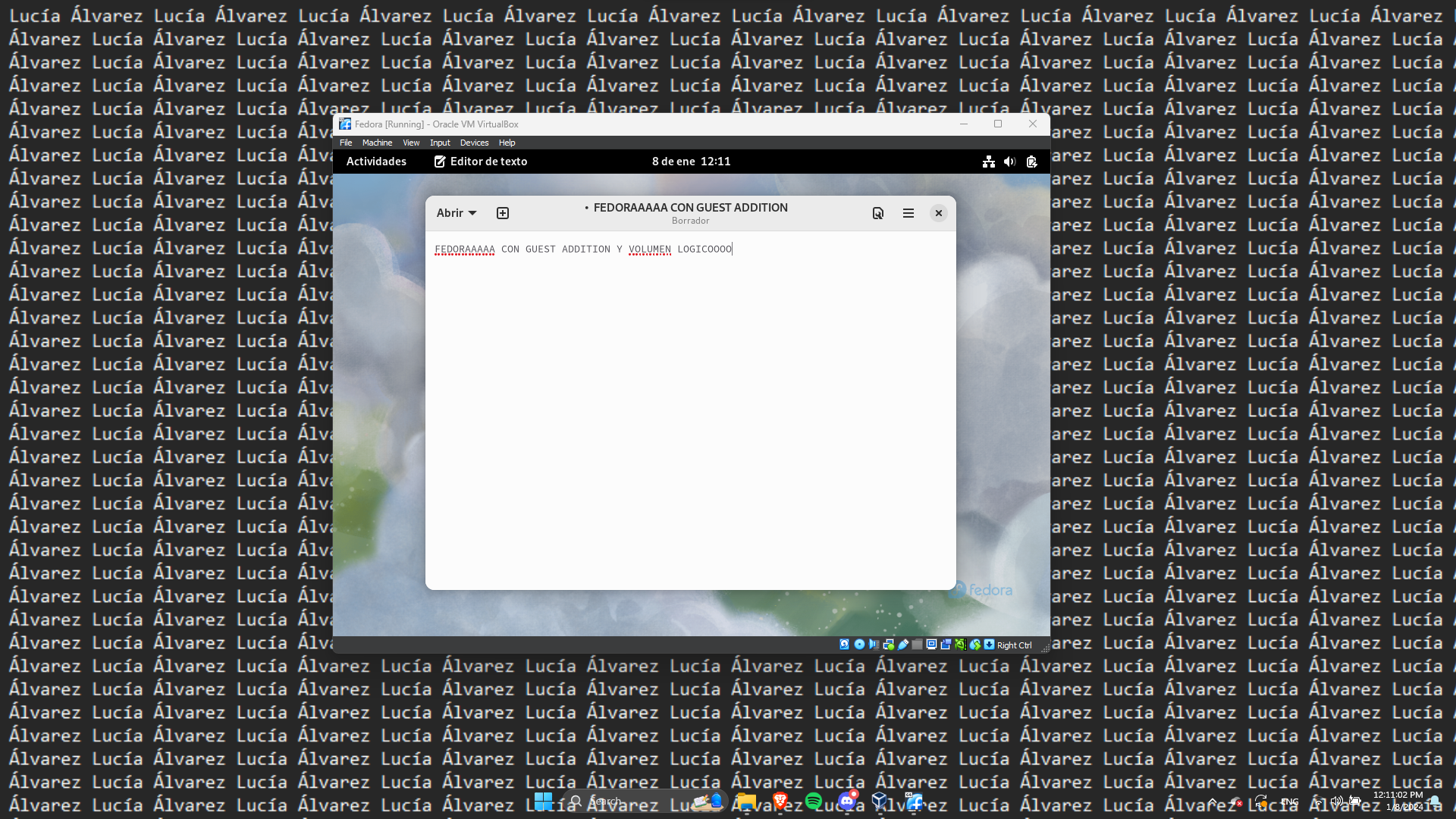Image resolution: width=1456 pixels, height=819 pixels.
Task: Open the Machine menu
Action: (x=377, y=143)
